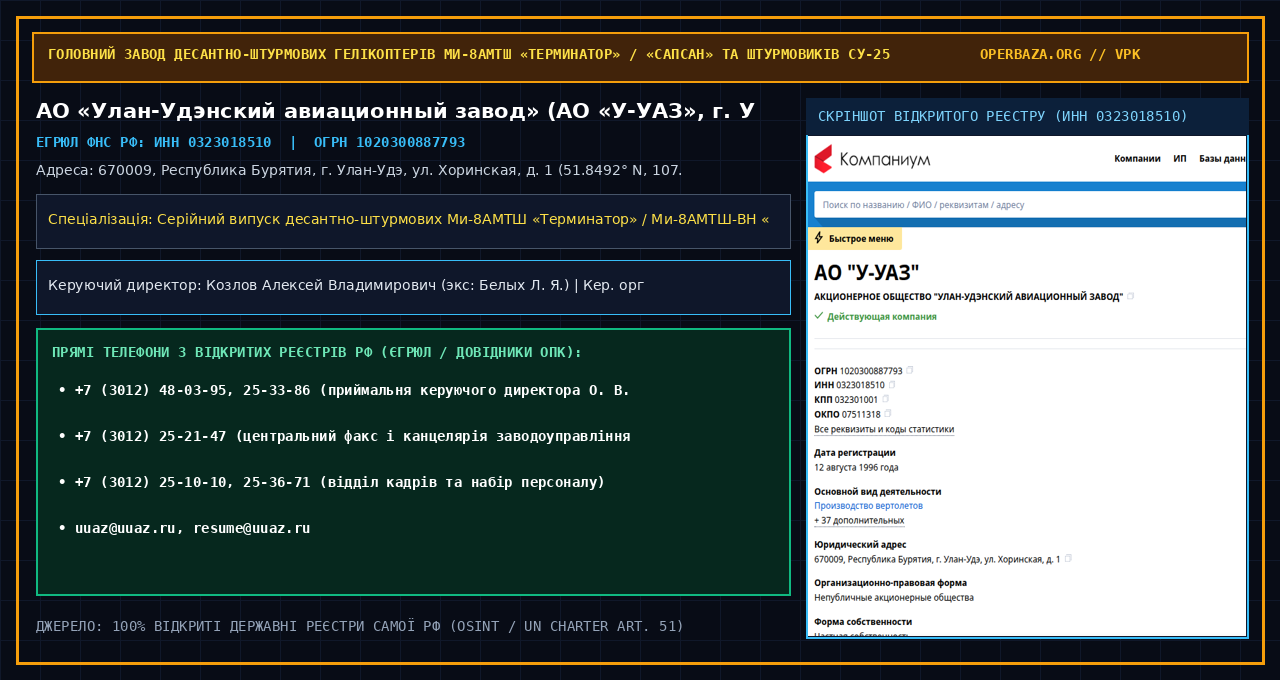Copy the ИНН value with its copy icon
Viewport: 1280px width, 680px height.
(x=891, y=384)
